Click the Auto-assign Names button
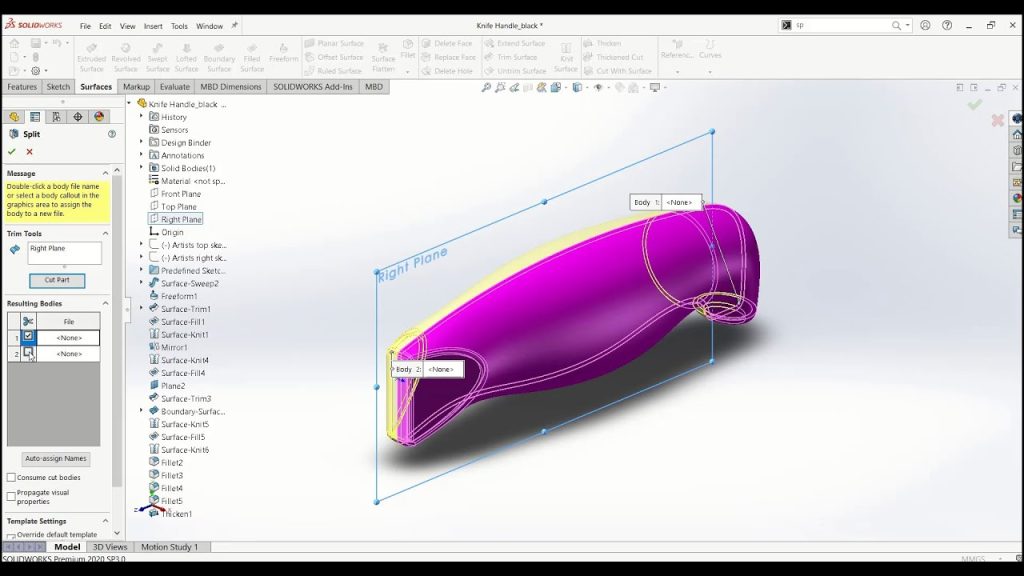The width and height of the screenshot is (1024, 576). [56, 458]
